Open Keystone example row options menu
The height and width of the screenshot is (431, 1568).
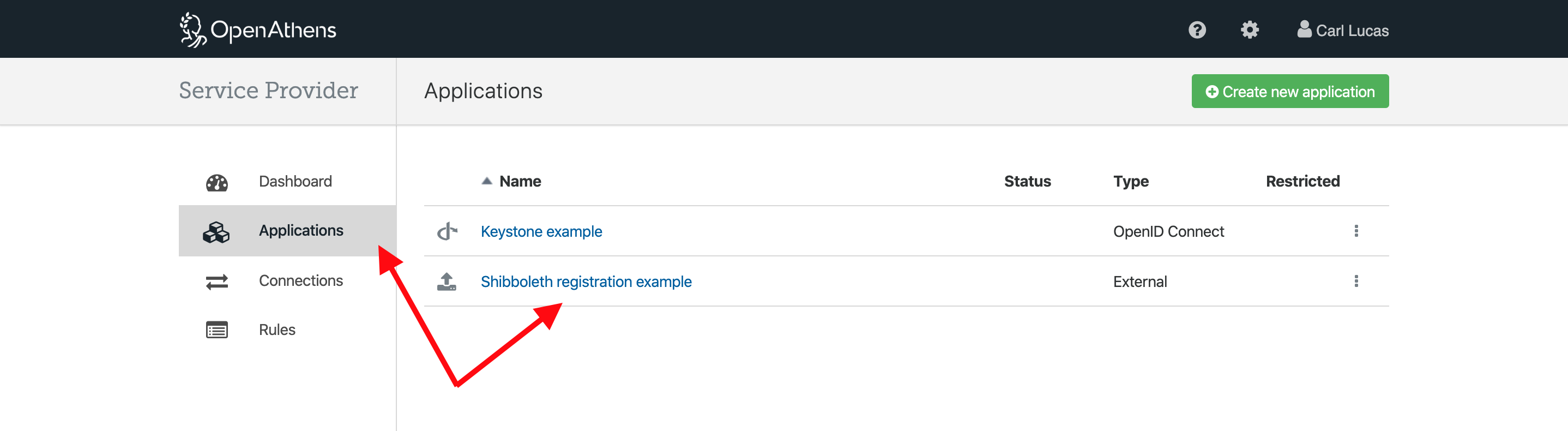click(x=1355, y=231)
